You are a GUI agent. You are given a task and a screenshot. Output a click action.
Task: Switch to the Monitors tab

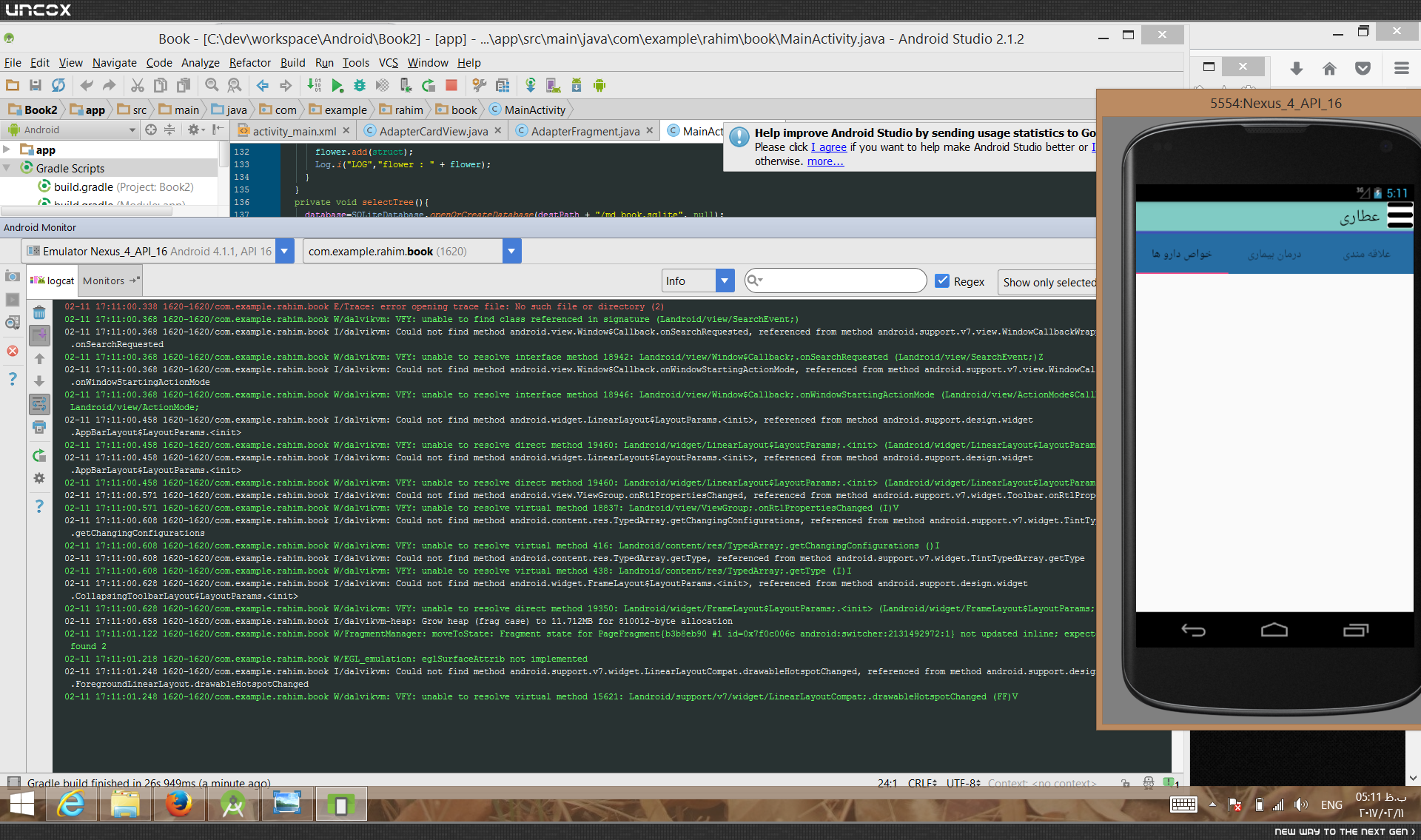tap(111, 280)
